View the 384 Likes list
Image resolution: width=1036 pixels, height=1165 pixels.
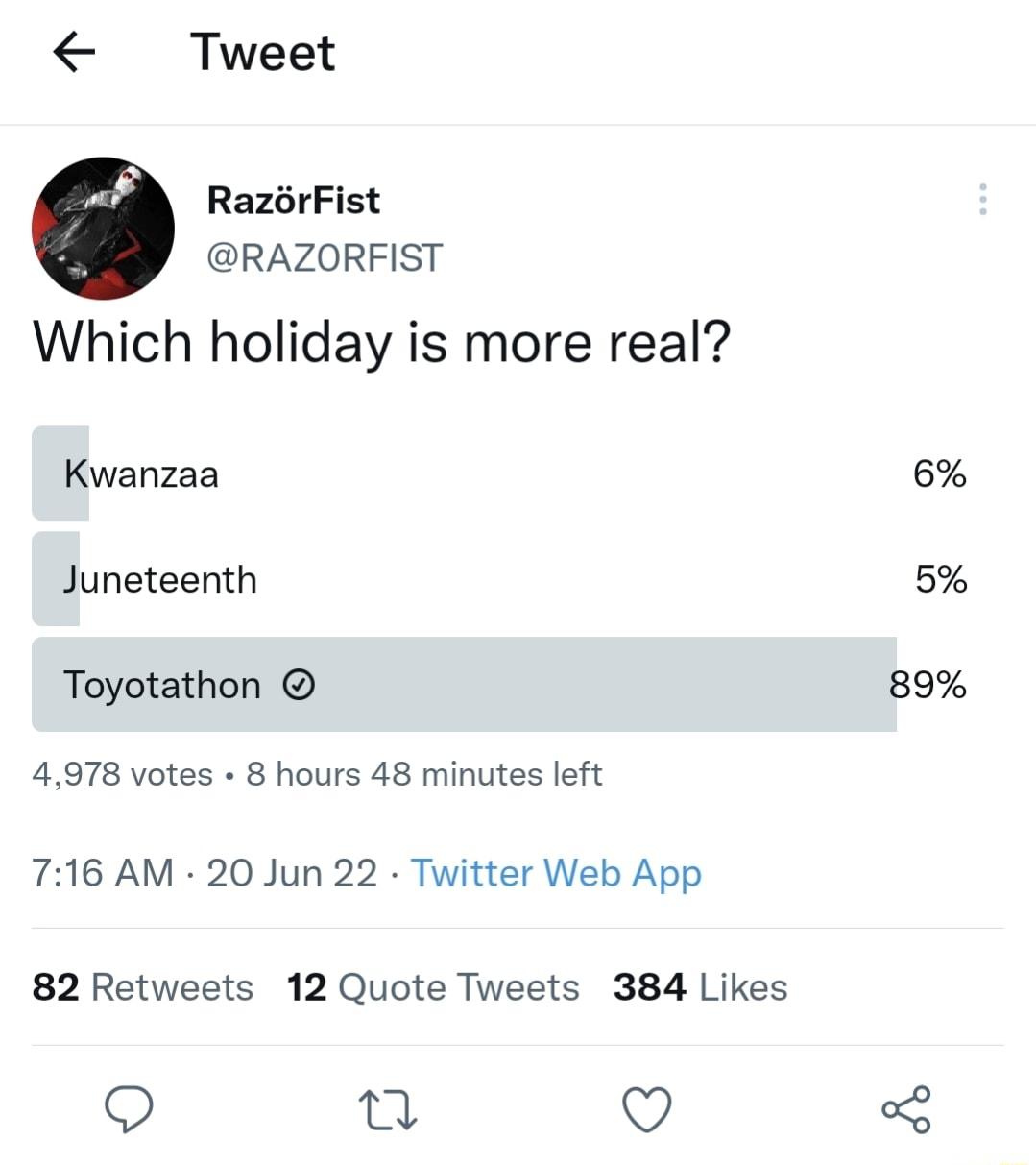[x=700, y=986]
